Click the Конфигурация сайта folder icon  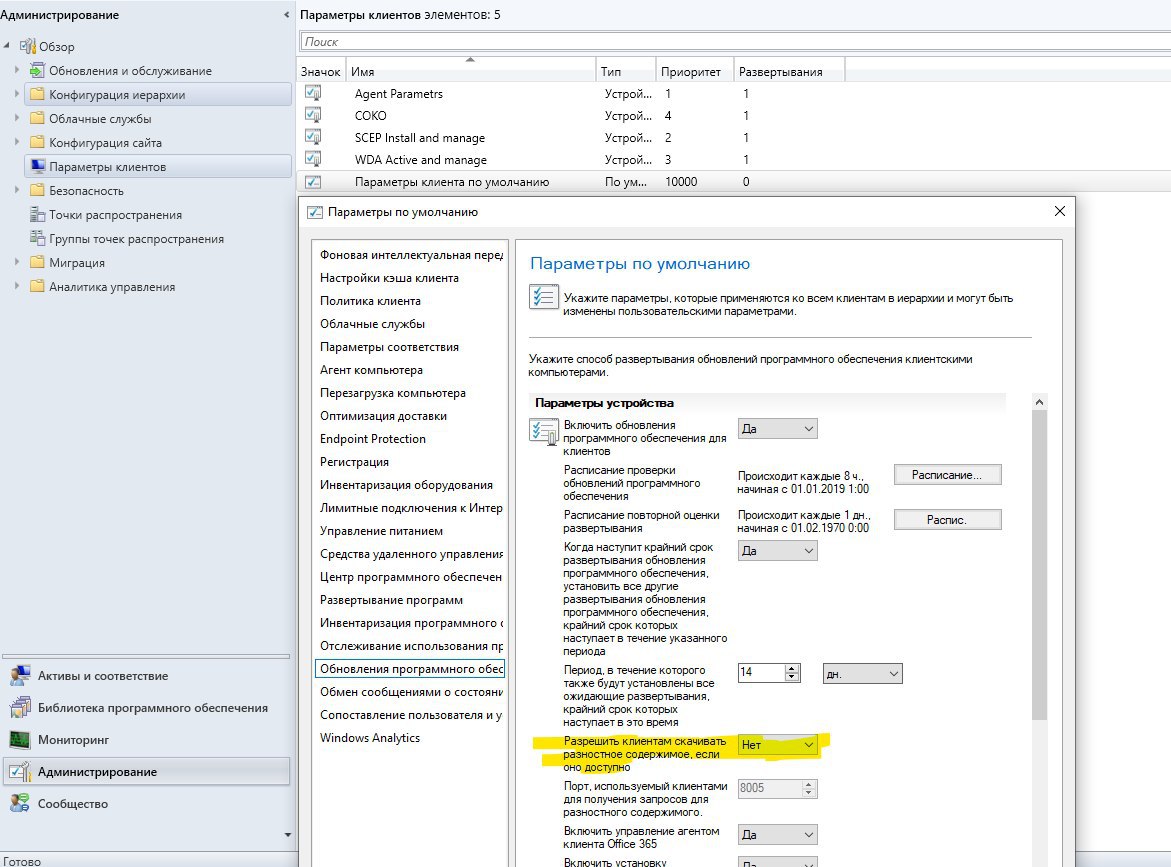(37, 142)
